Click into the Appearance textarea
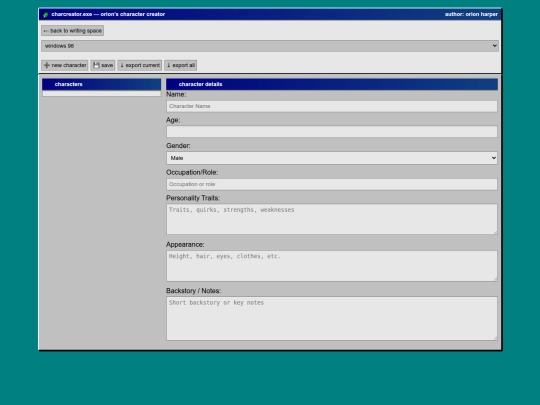The width and height of the screenshot is (540, 405). (332, 266)
